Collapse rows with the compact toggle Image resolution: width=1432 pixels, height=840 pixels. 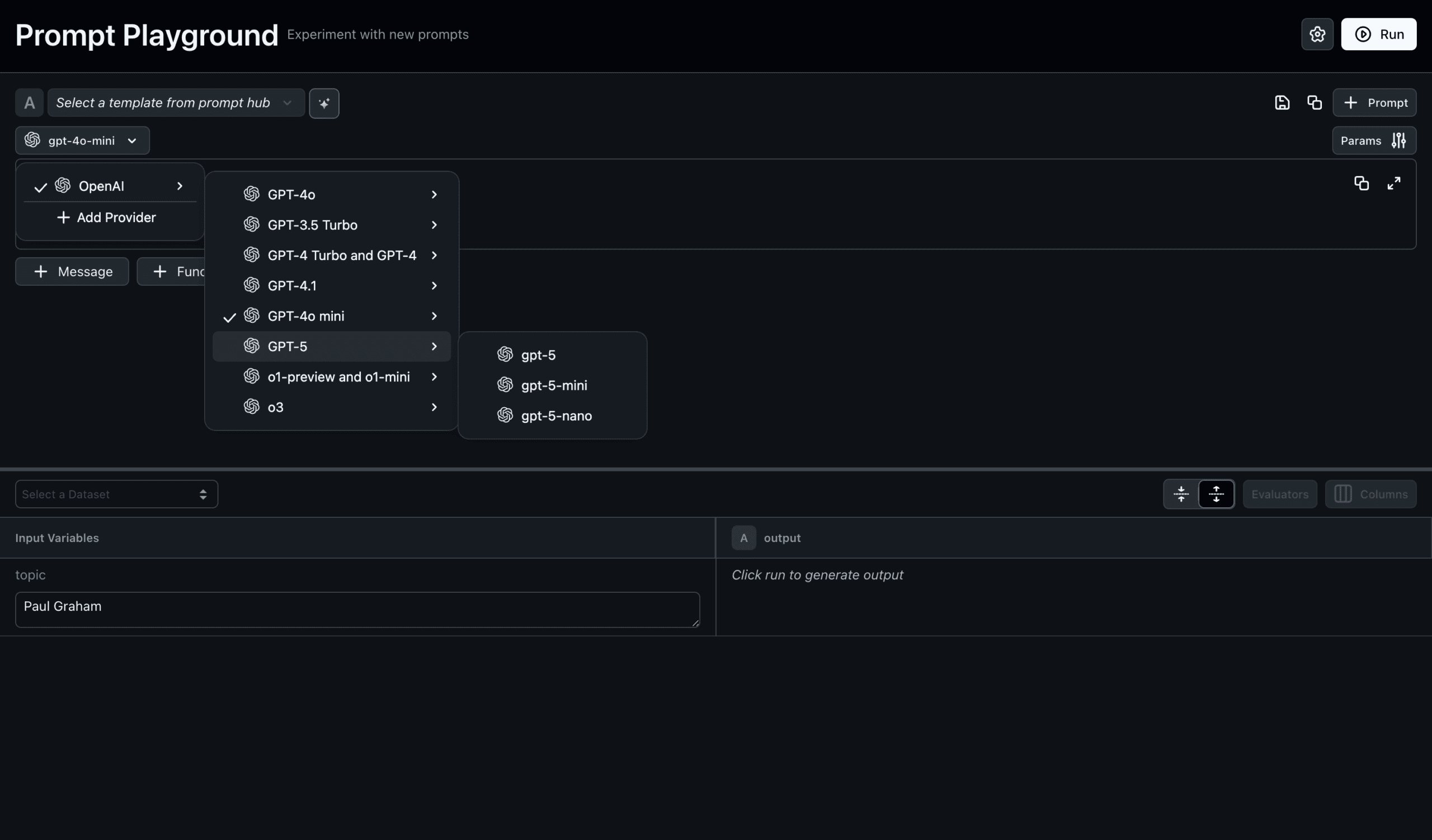[1181, 494]
